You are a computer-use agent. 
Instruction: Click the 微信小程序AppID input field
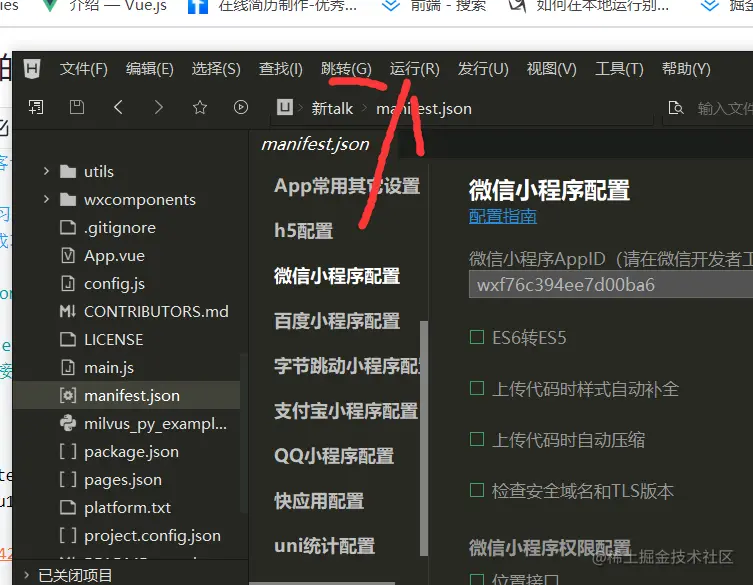[611, 284]
